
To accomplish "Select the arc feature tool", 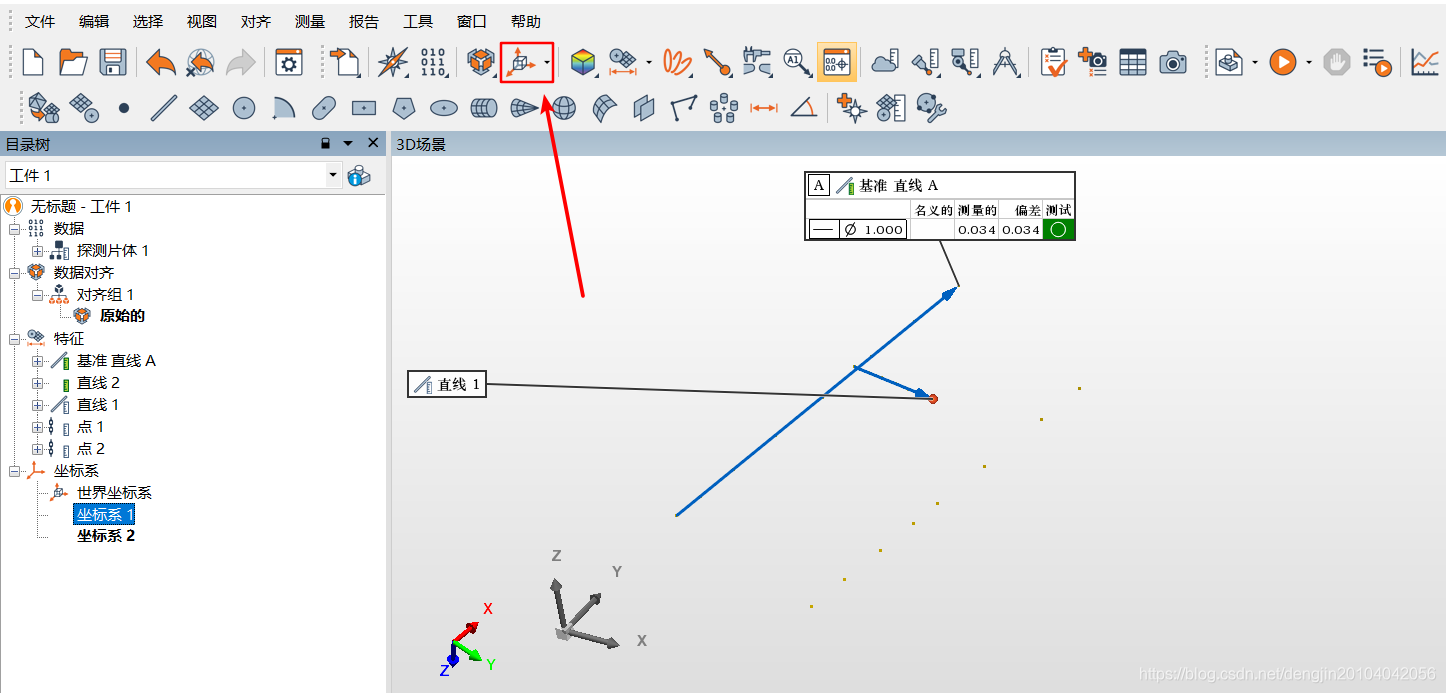I will (x=284, y=107).
